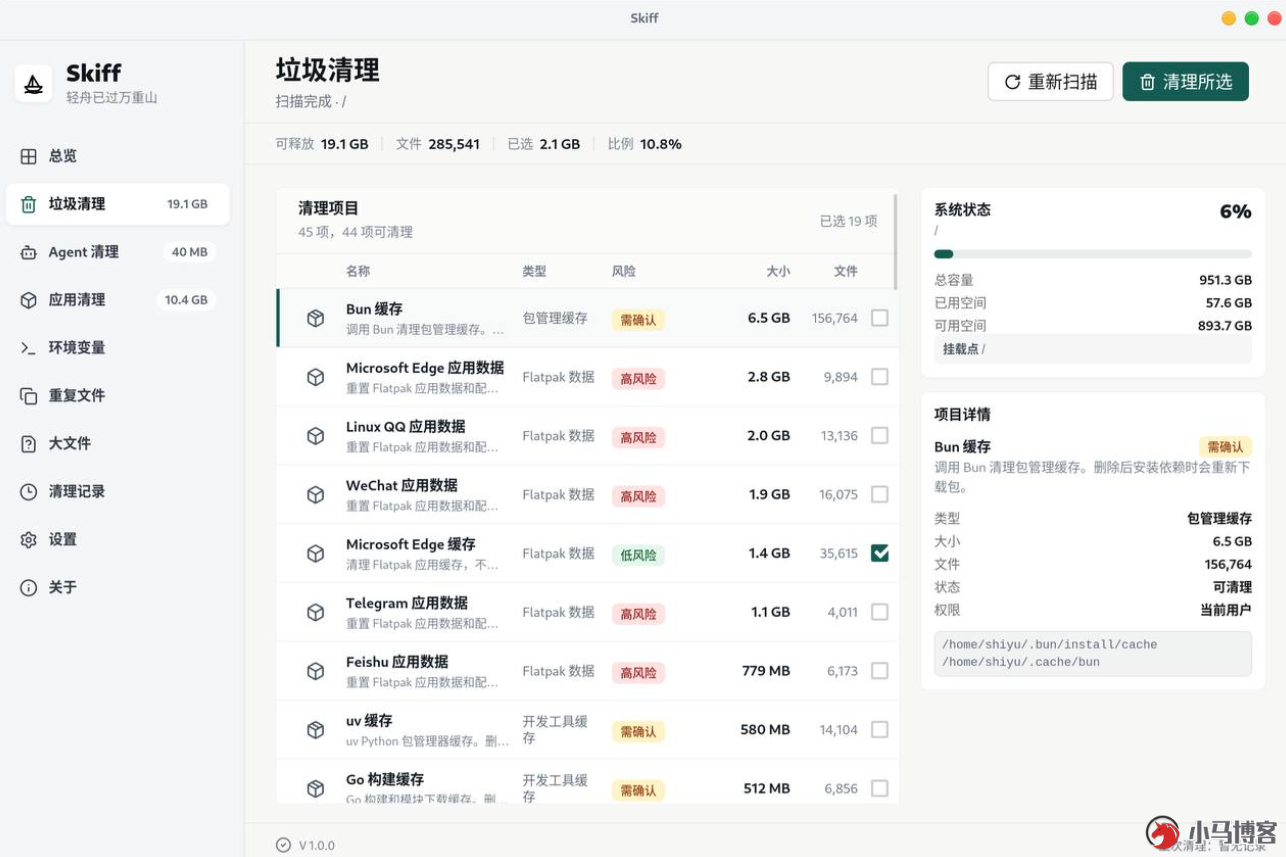Sort by the 大小 column header
Screen dimensions: 1286x857
pos(777,271)
